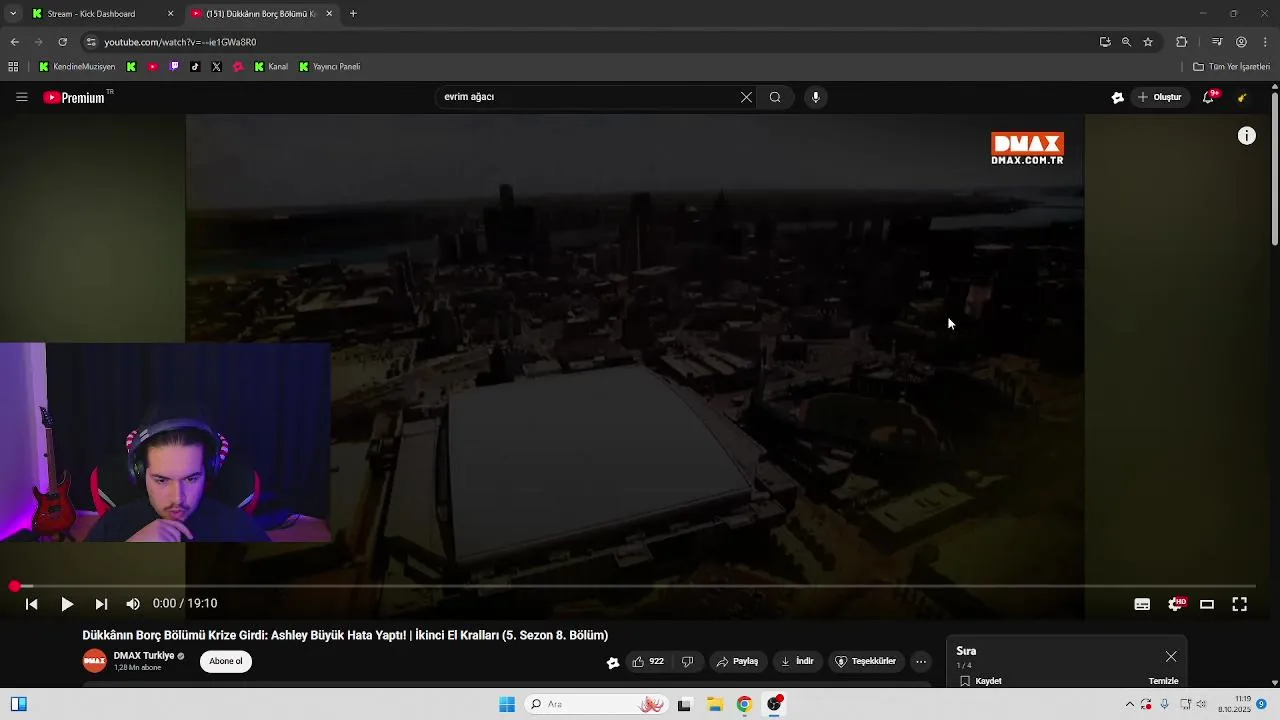Switch to theater mode
The height and width of the screenshot is (720, 1280).
click(1207, 604)
